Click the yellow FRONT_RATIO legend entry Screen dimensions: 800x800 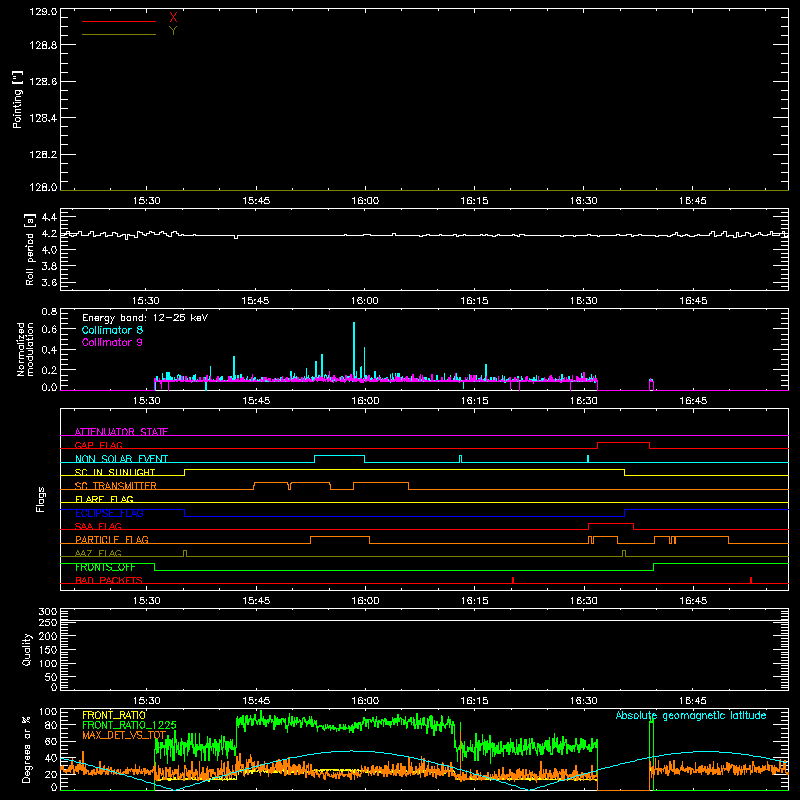click(114, 715)
